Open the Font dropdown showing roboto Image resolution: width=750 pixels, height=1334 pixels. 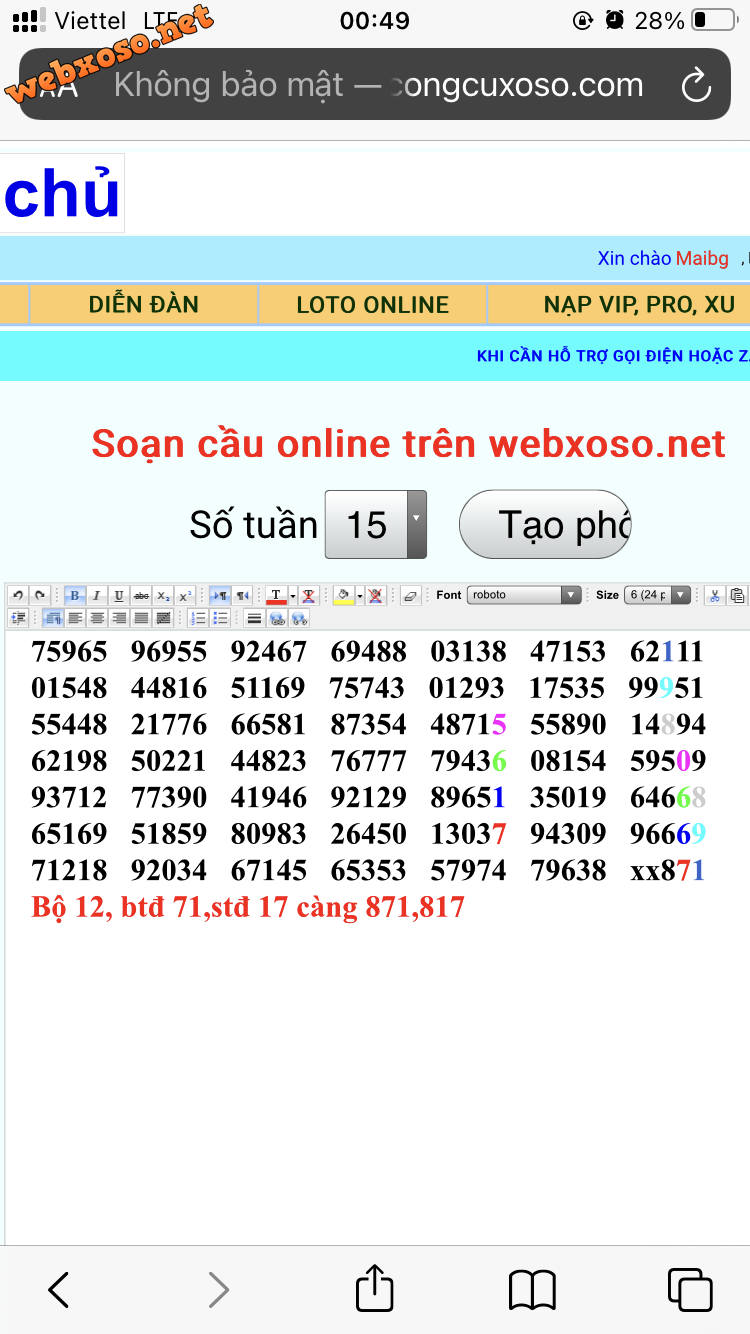coord(524,595)
